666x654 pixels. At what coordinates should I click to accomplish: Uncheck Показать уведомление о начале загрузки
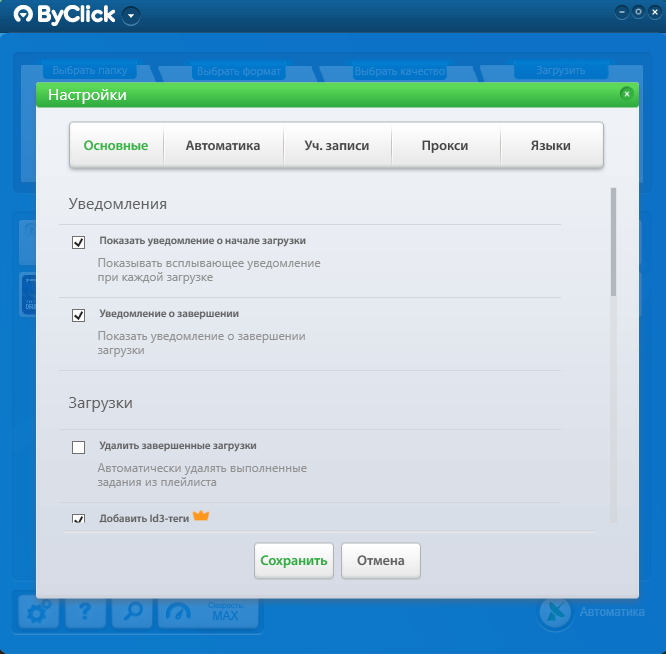tap(78, 242)
